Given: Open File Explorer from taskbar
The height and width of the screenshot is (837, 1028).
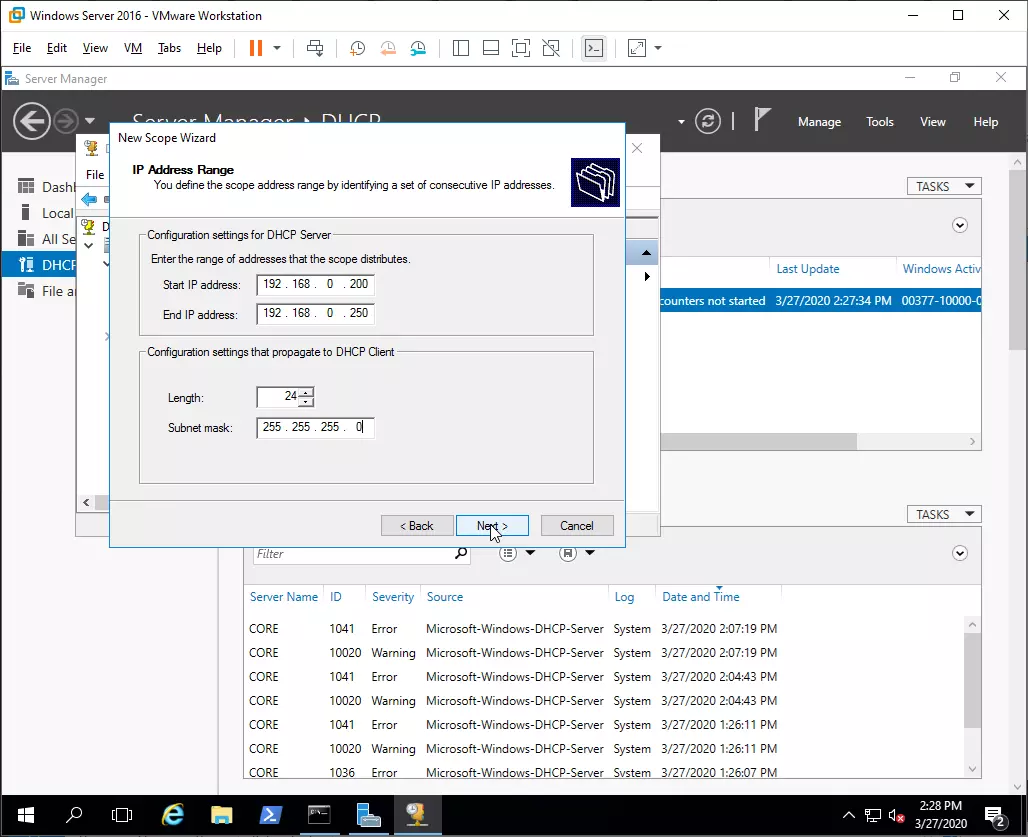Looking at the screenshot, I should point(222,815).
